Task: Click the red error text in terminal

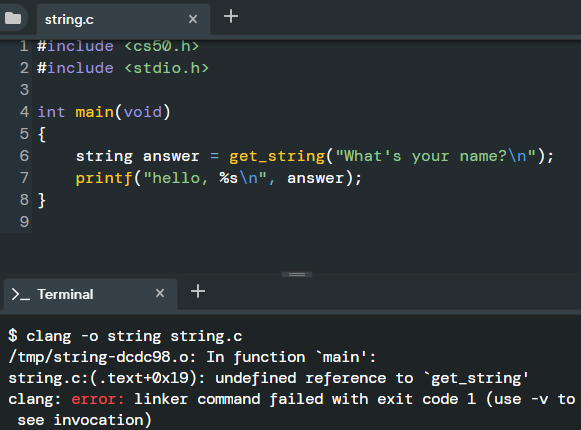Action: [98, 399]
